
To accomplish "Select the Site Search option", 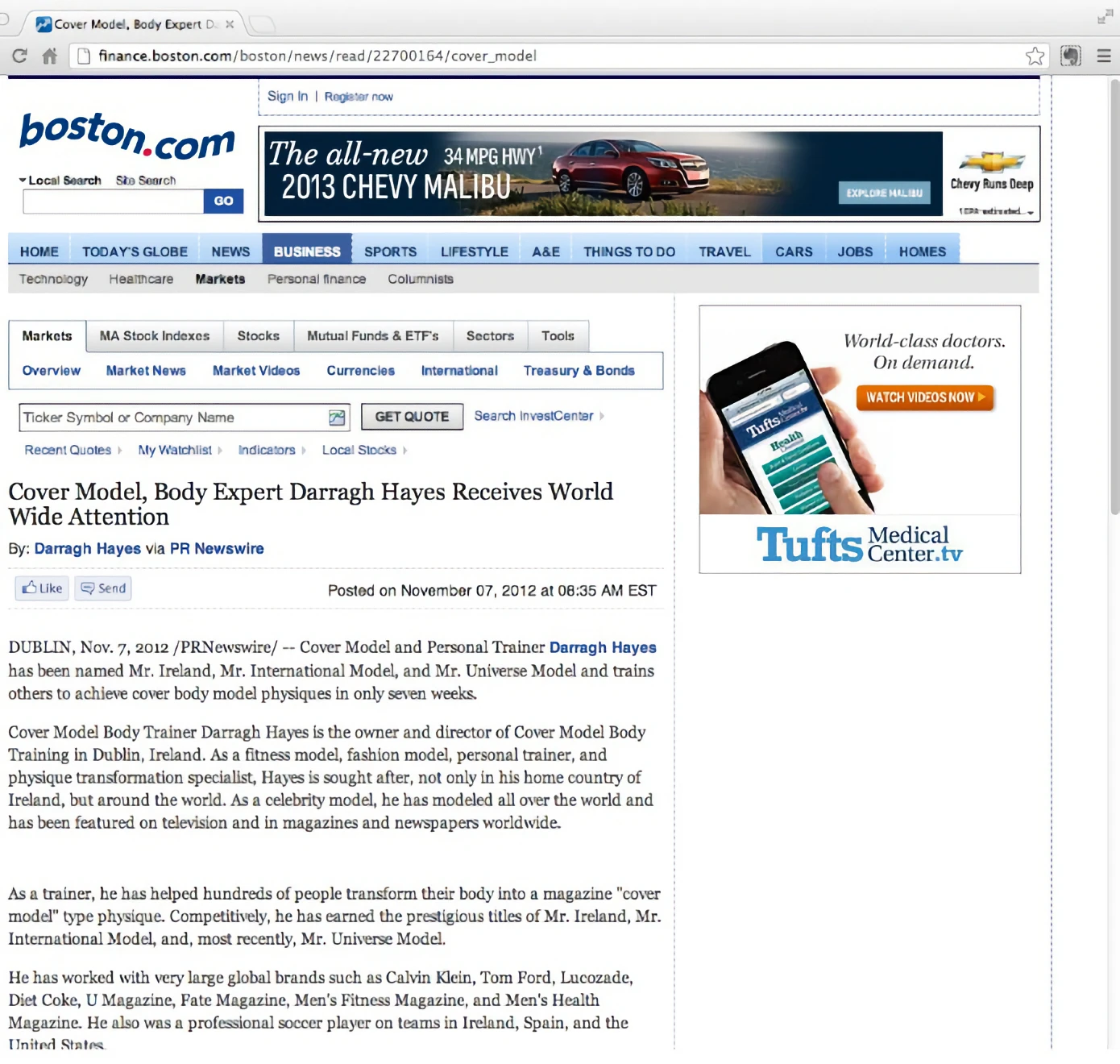I will (146, 181).
